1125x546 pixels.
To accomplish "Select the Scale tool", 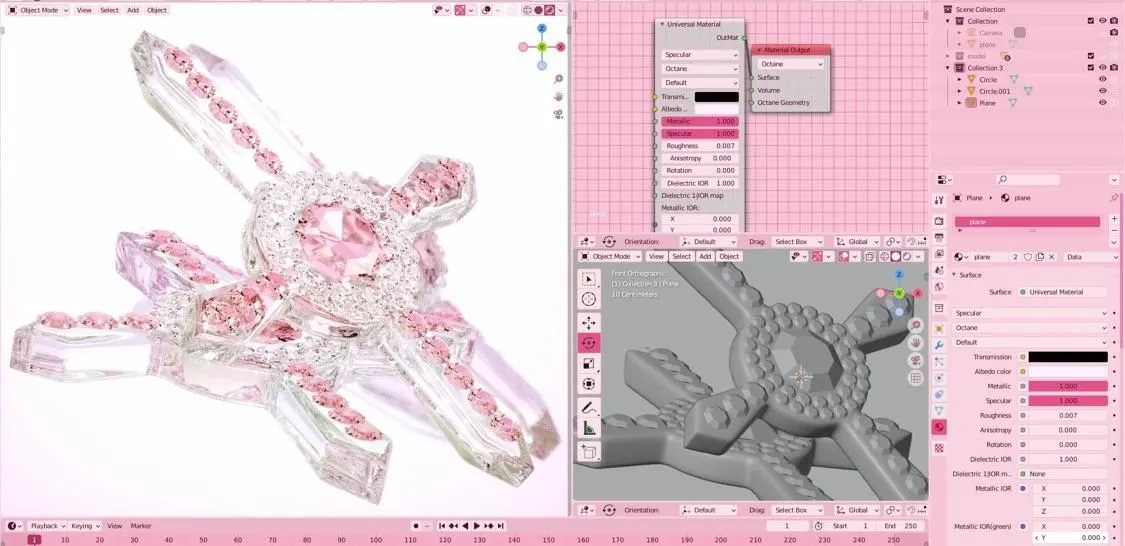I will (588, 363).
